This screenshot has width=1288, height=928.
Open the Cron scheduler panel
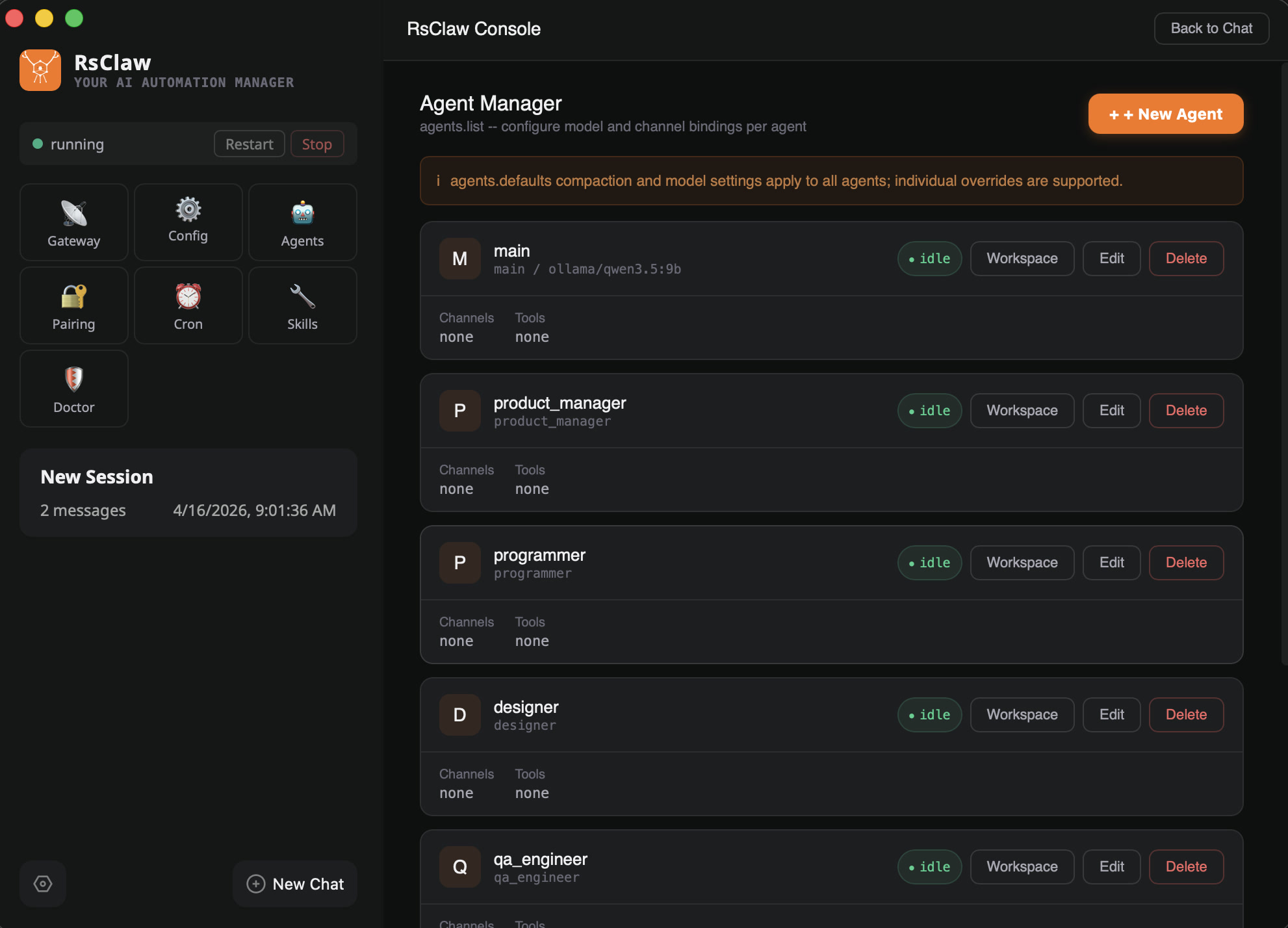click(x=188, y=305)
